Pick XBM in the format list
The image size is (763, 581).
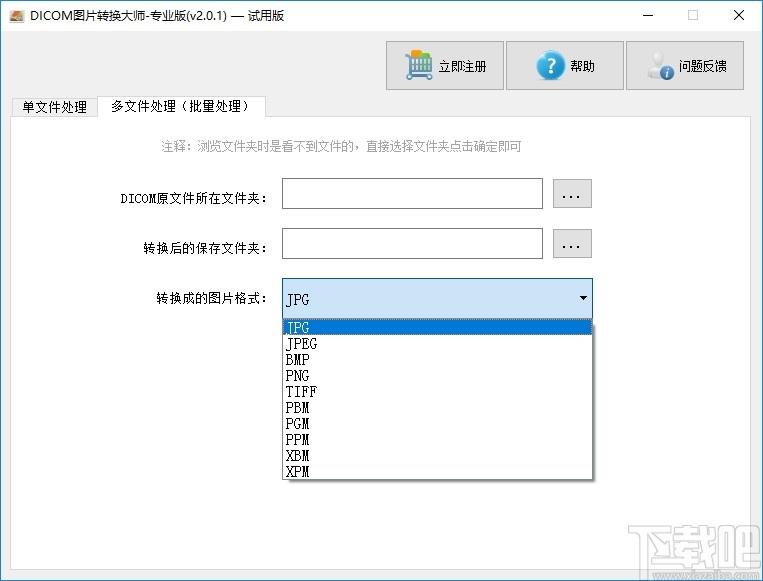437,456
